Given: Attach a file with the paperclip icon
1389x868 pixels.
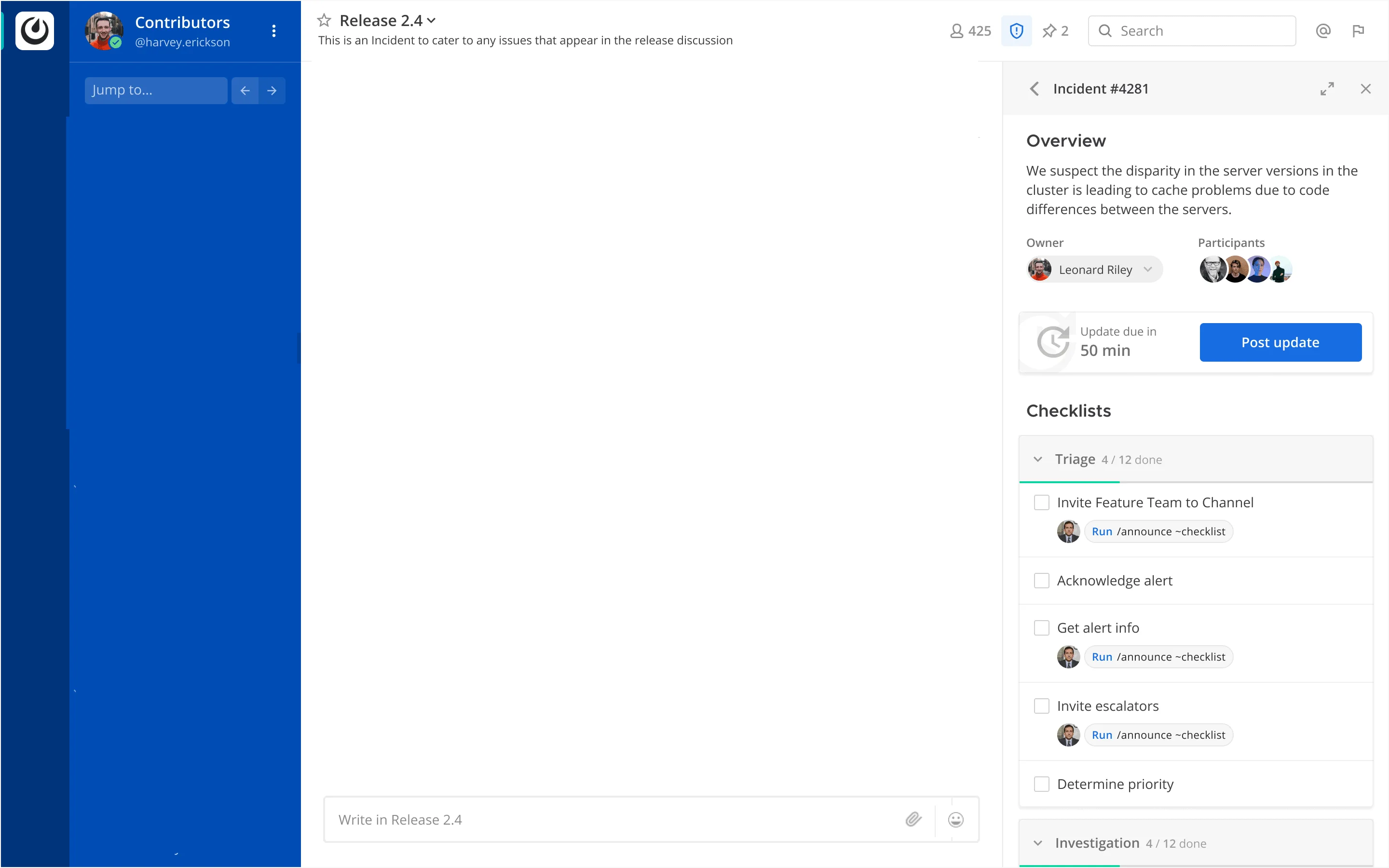Looking at the screenshot, I should 914,820.
